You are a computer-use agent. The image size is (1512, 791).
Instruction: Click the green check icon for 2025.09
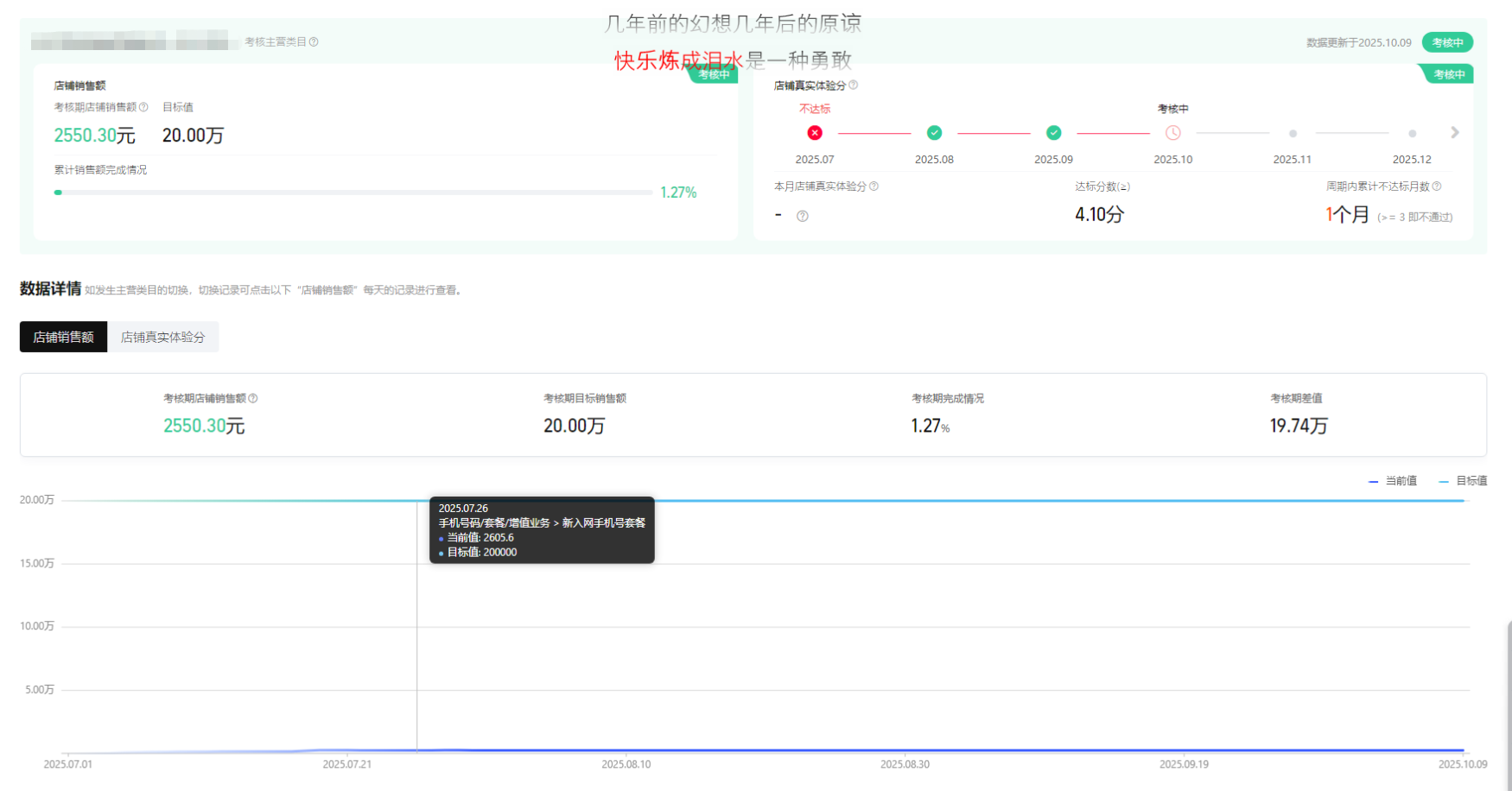(x=1053, y=133)
